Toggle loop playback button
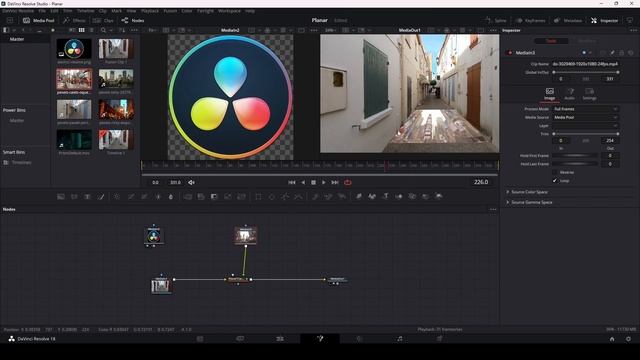 pos(348,182)
